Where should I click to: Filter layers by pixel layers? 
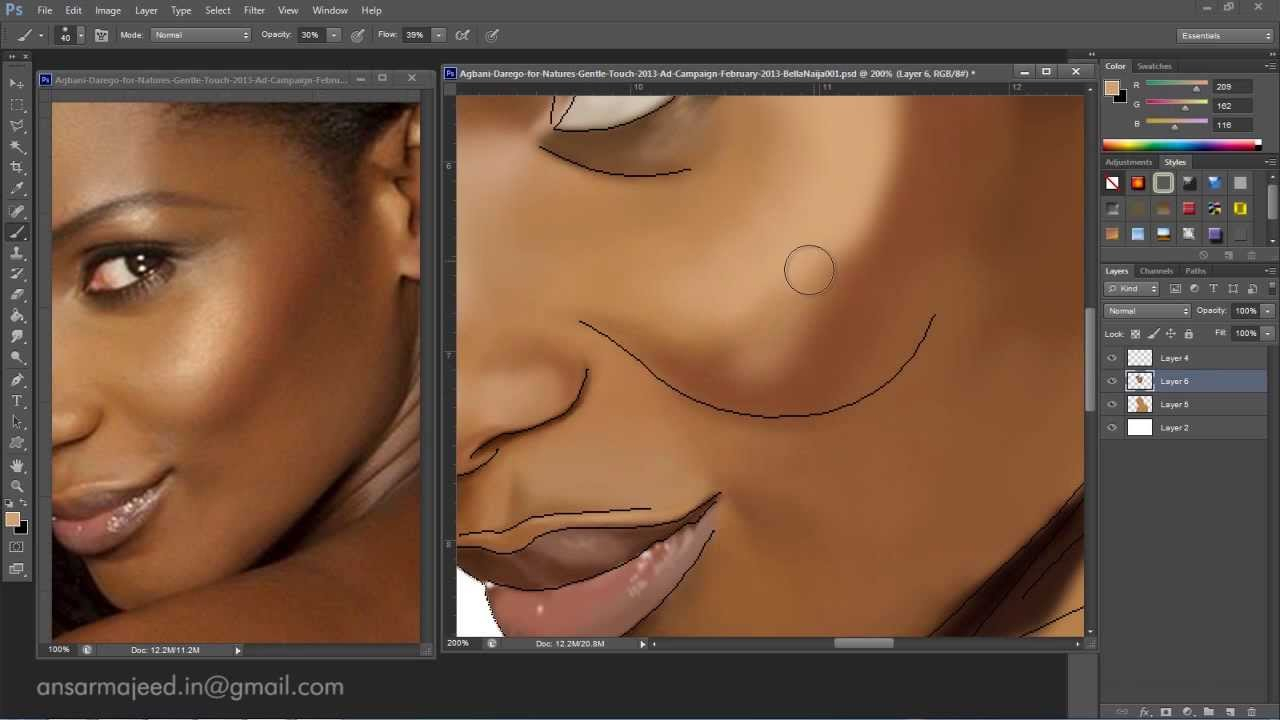pyautogui.click(x=1175, y=289)
